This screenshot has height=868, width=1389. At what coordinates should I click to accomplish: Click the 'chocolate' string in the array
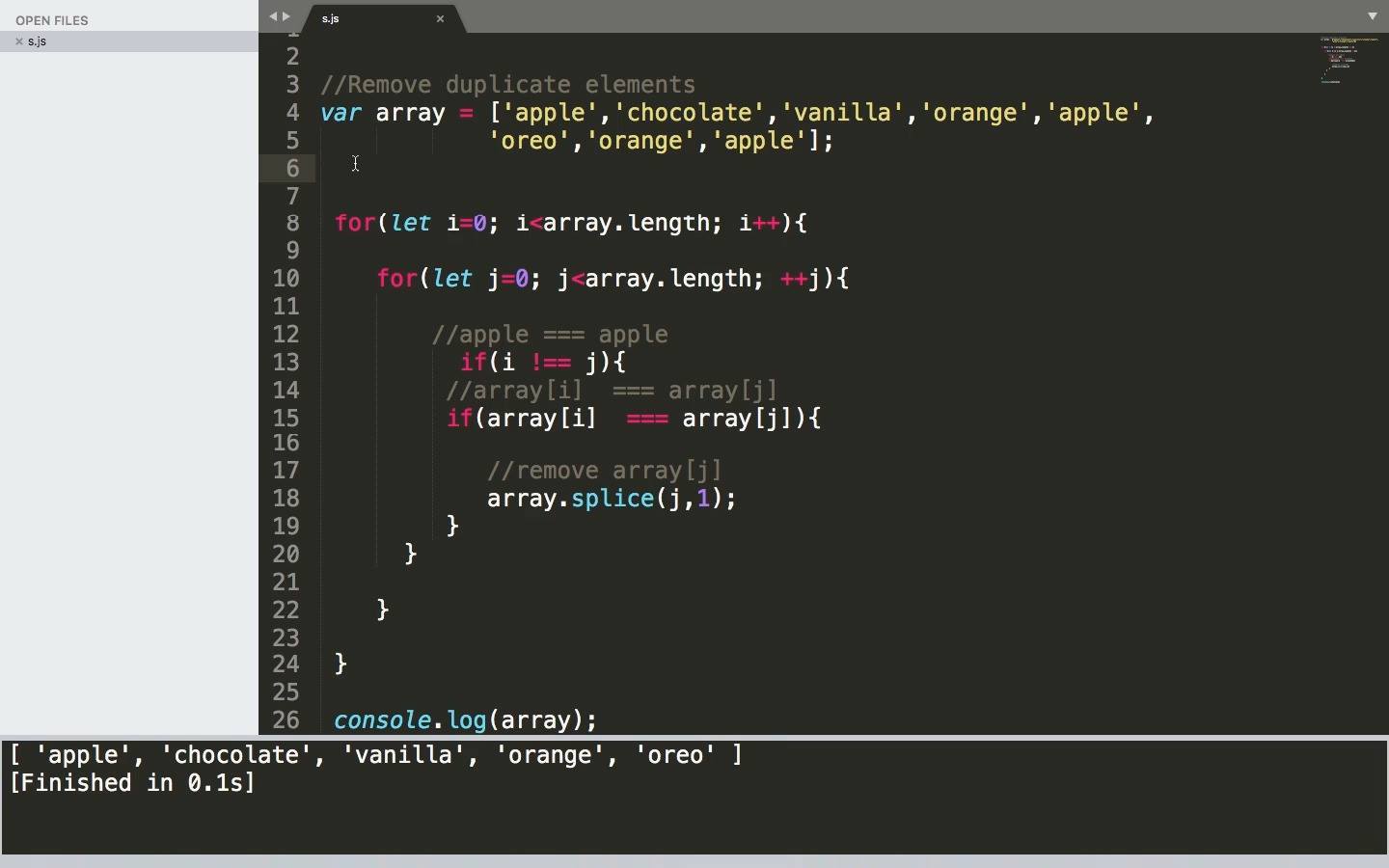(689, 113)
